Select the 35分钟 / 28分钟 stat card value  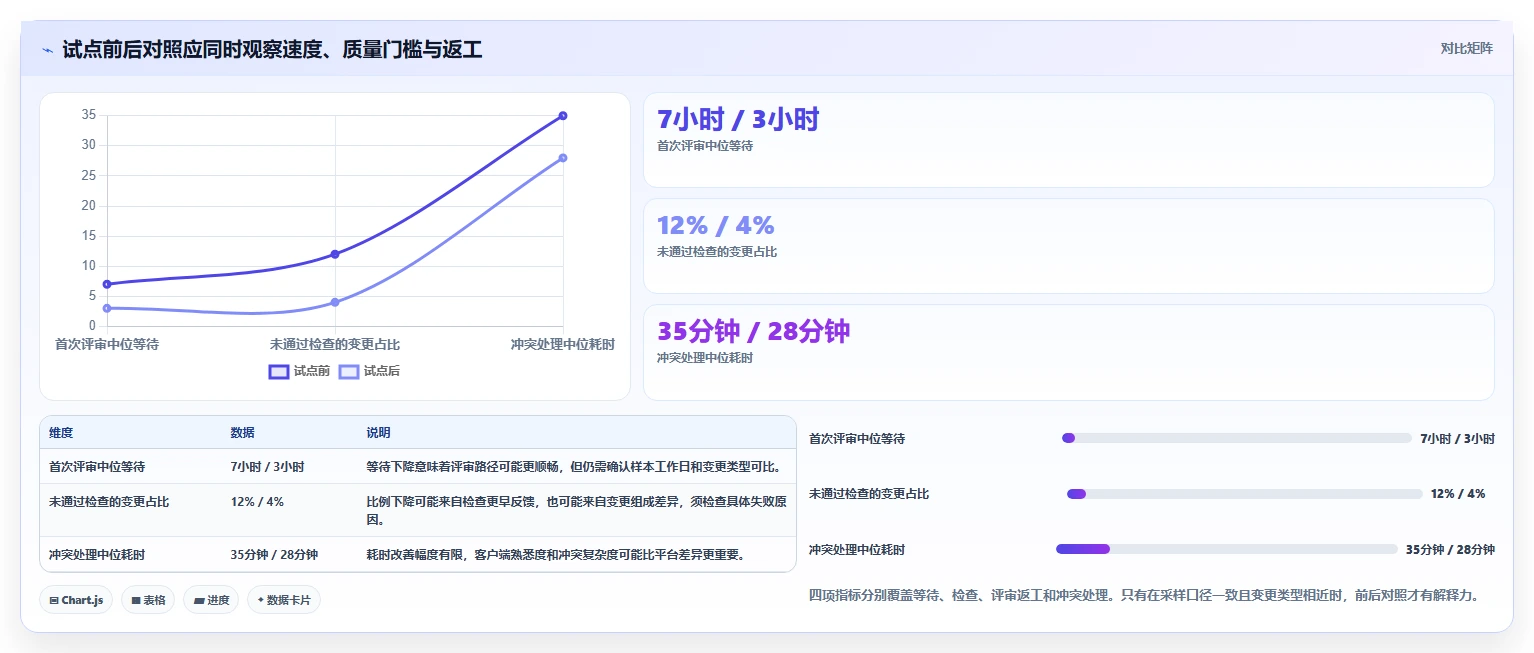(x=753, y=331)
